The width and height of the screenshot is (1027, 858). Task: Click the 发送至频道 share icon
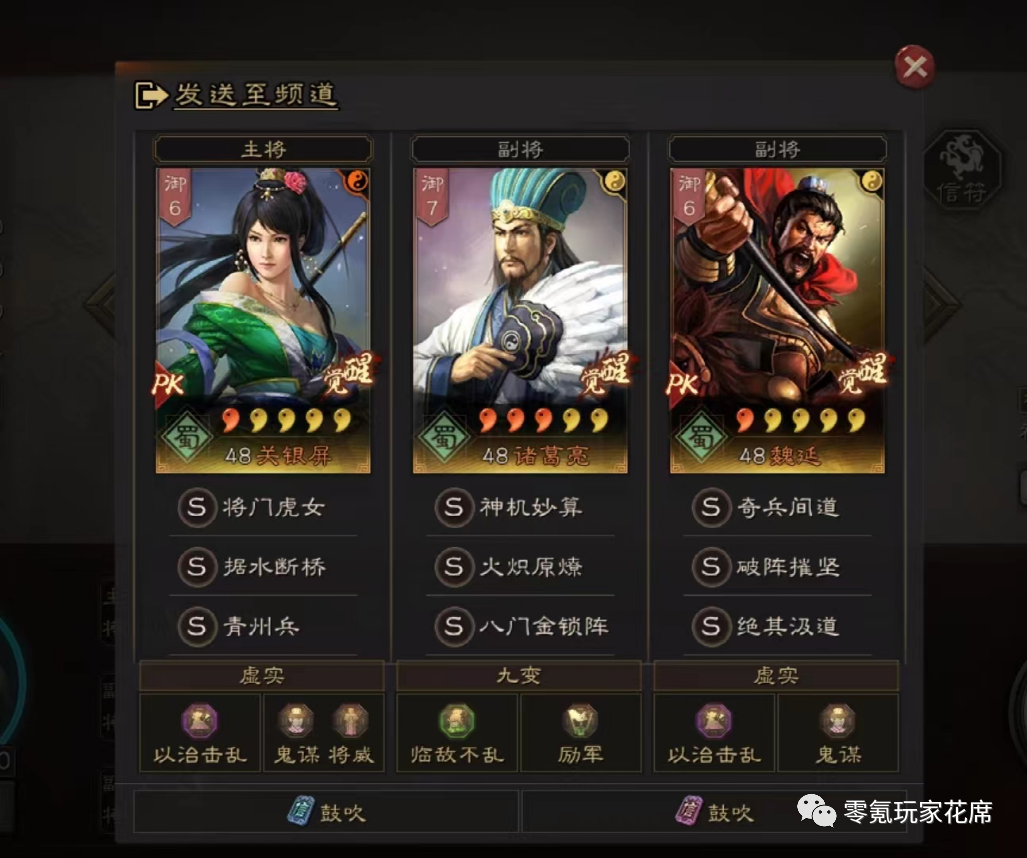[151, 95]
